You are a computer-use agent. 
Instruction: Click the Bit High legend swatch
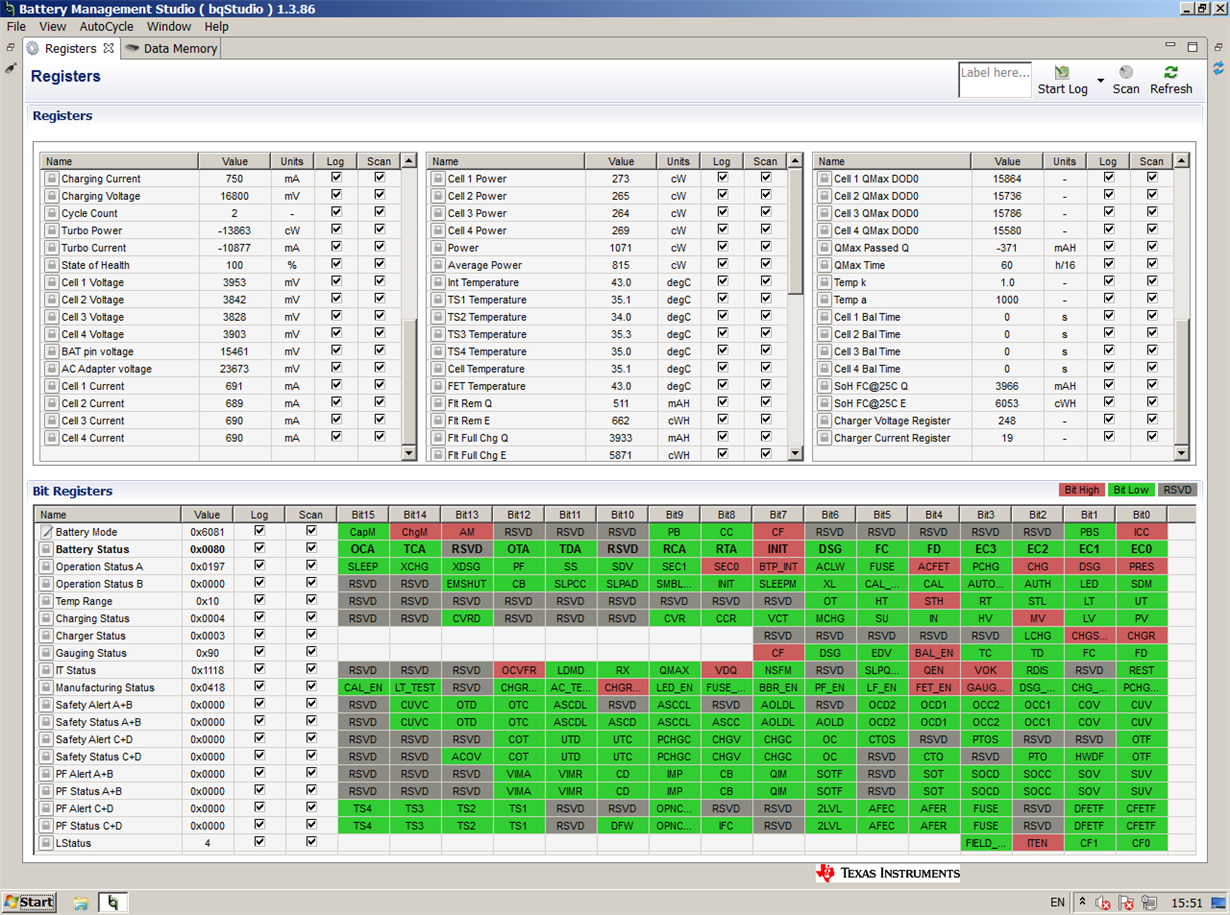(1082, 490)
